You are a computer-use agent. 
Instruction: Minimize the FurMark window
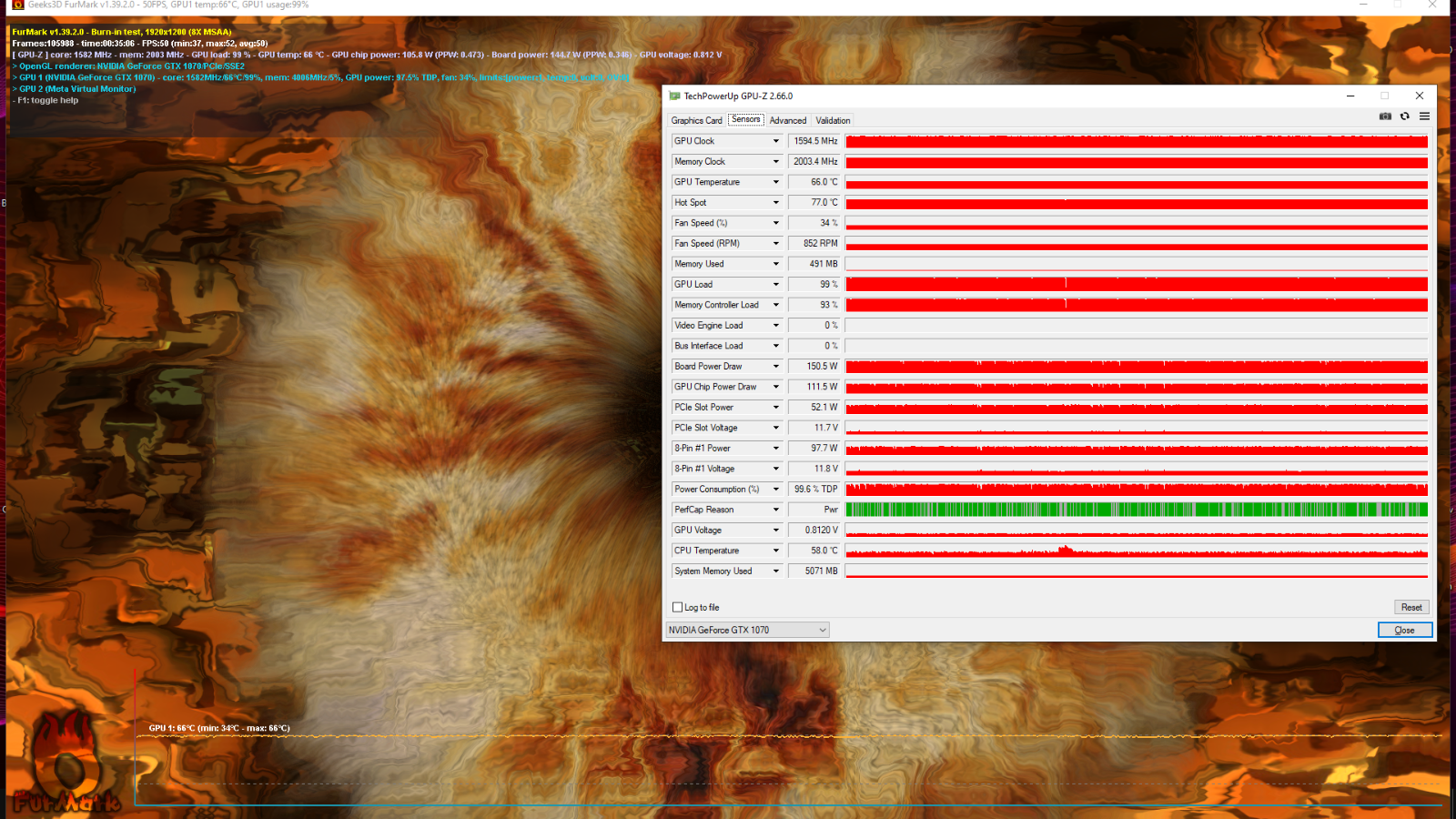(1363, 5)
